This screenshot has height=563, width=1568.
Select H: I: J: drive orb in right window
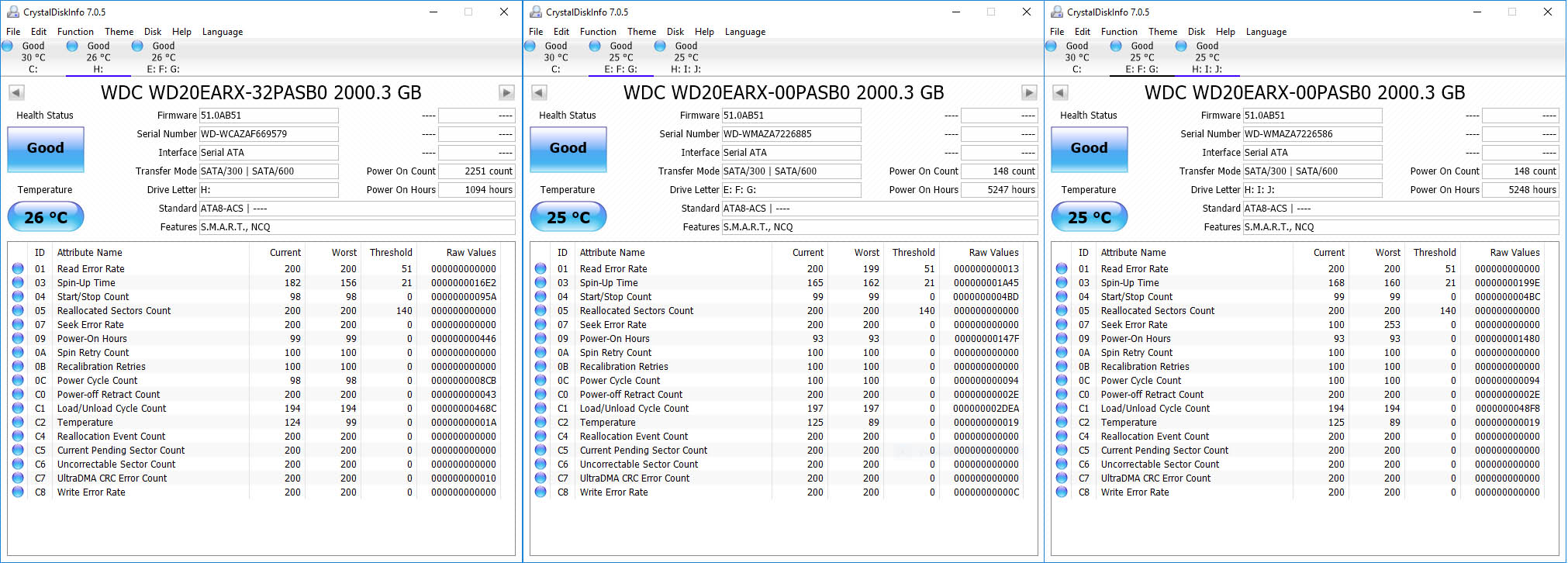[1181, 46]
